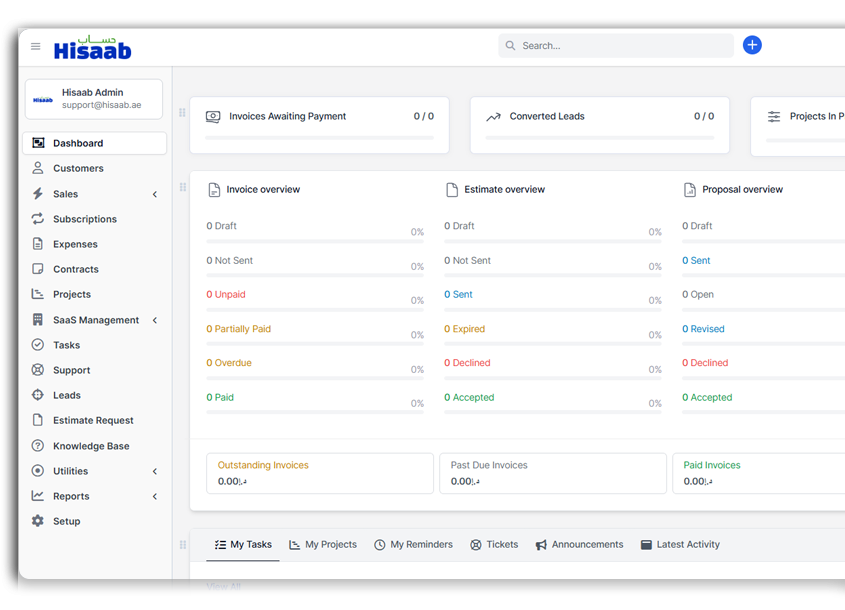Expand the Utilities submenu arrow
Viewport: 845px width, 610px height.
point(155,471)
